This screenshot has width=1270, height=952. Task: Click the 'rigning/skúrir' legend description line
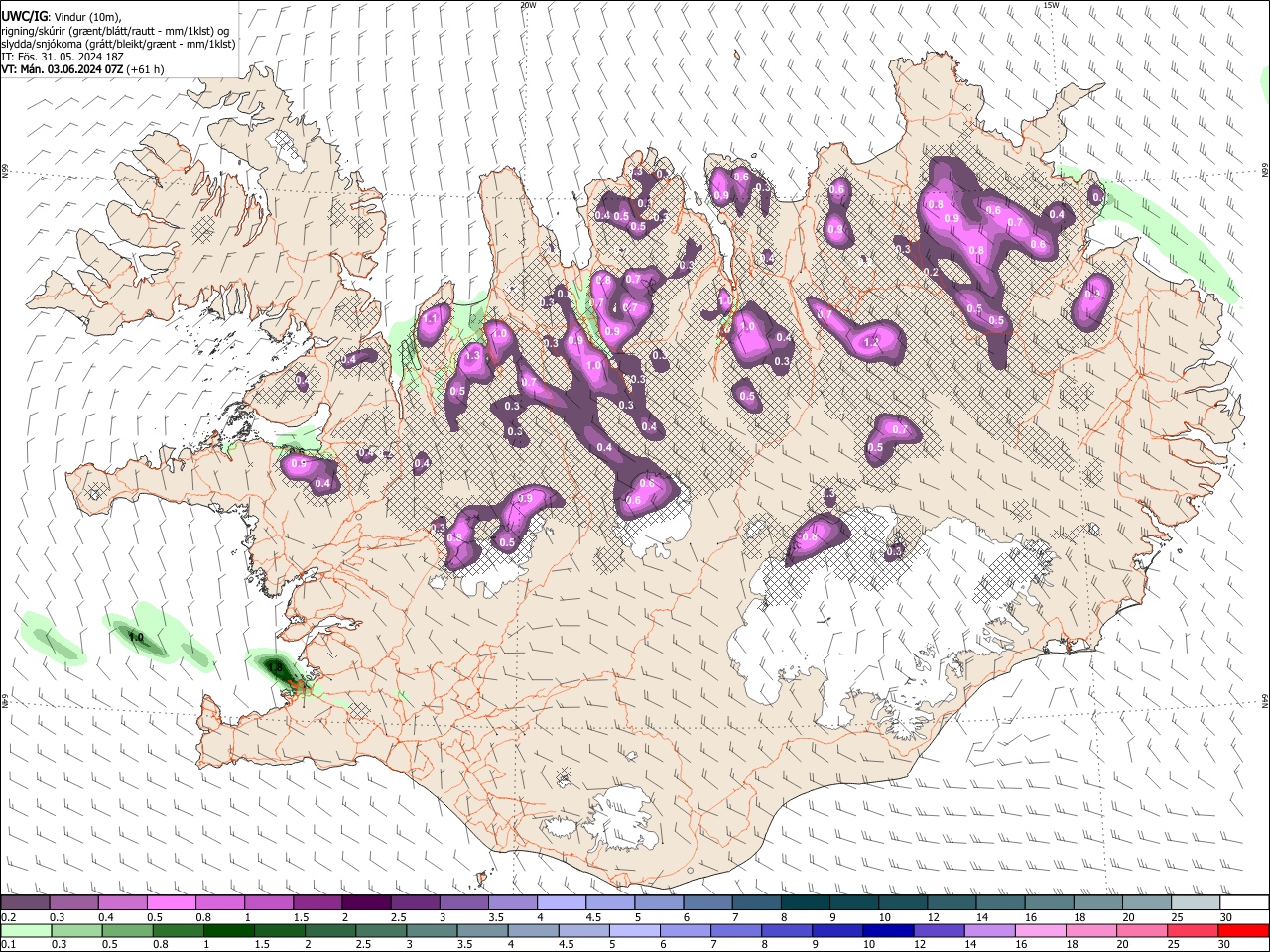tap(115, 31)
